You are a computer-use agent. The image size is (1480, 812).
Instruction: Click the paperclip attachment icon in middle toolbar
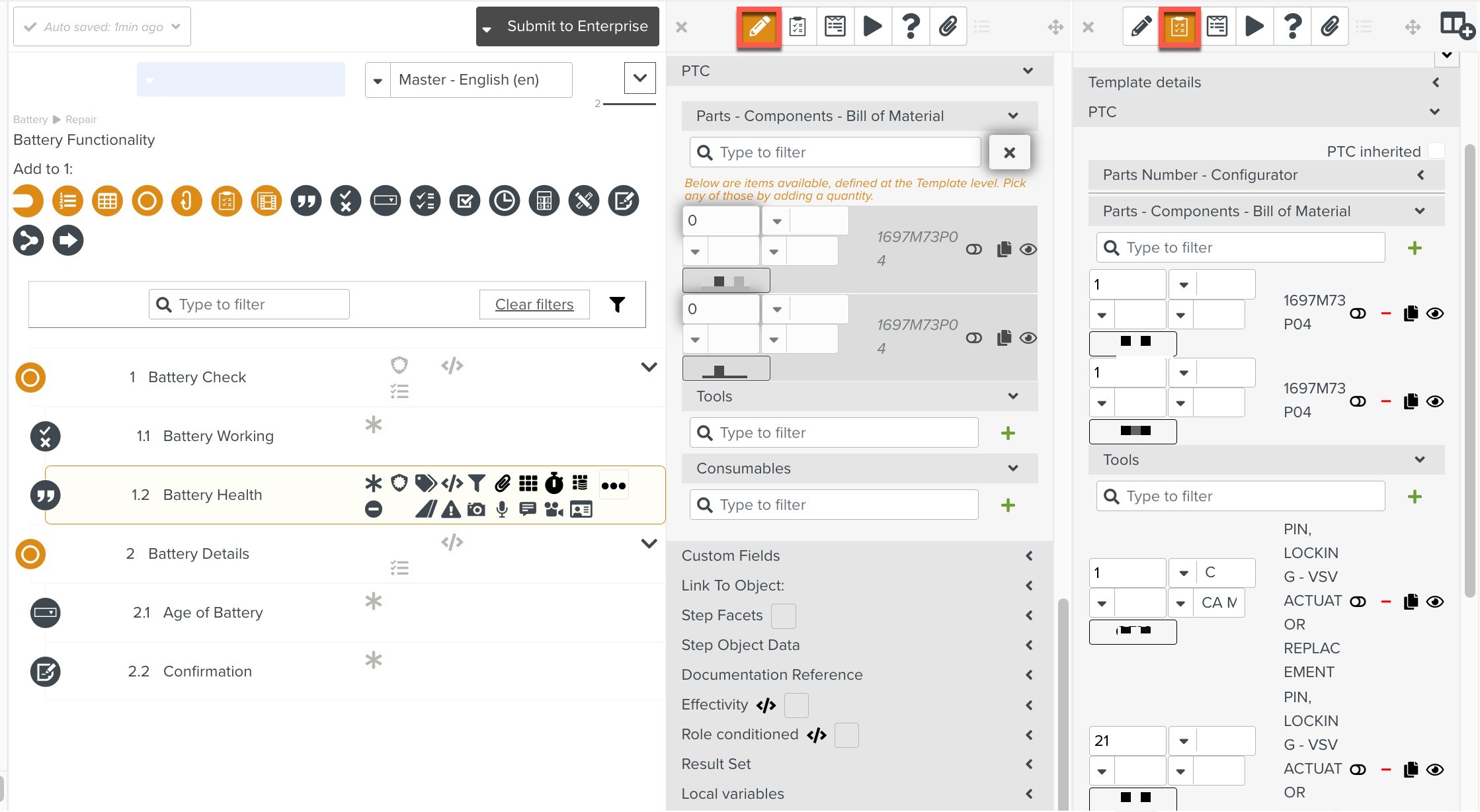coord(948,26)
